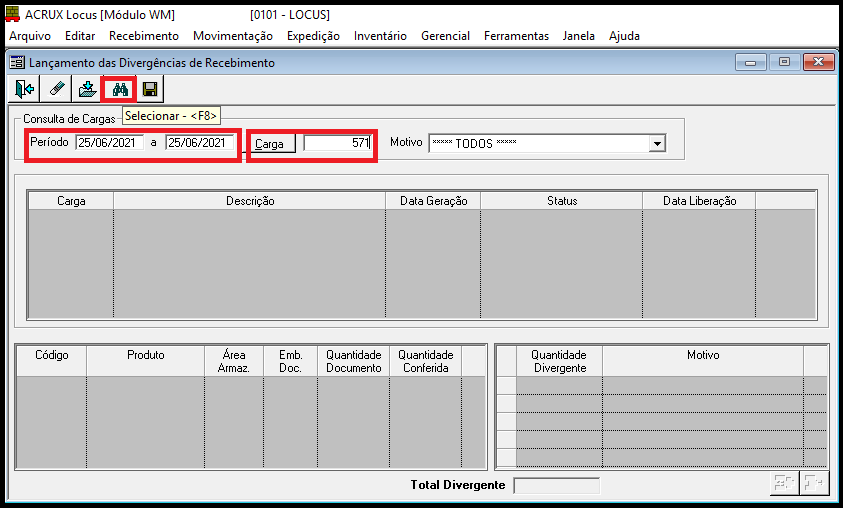Click the binoculars Selecionar icon
This screenshot has height=508, width=843.
pos(119,90)
